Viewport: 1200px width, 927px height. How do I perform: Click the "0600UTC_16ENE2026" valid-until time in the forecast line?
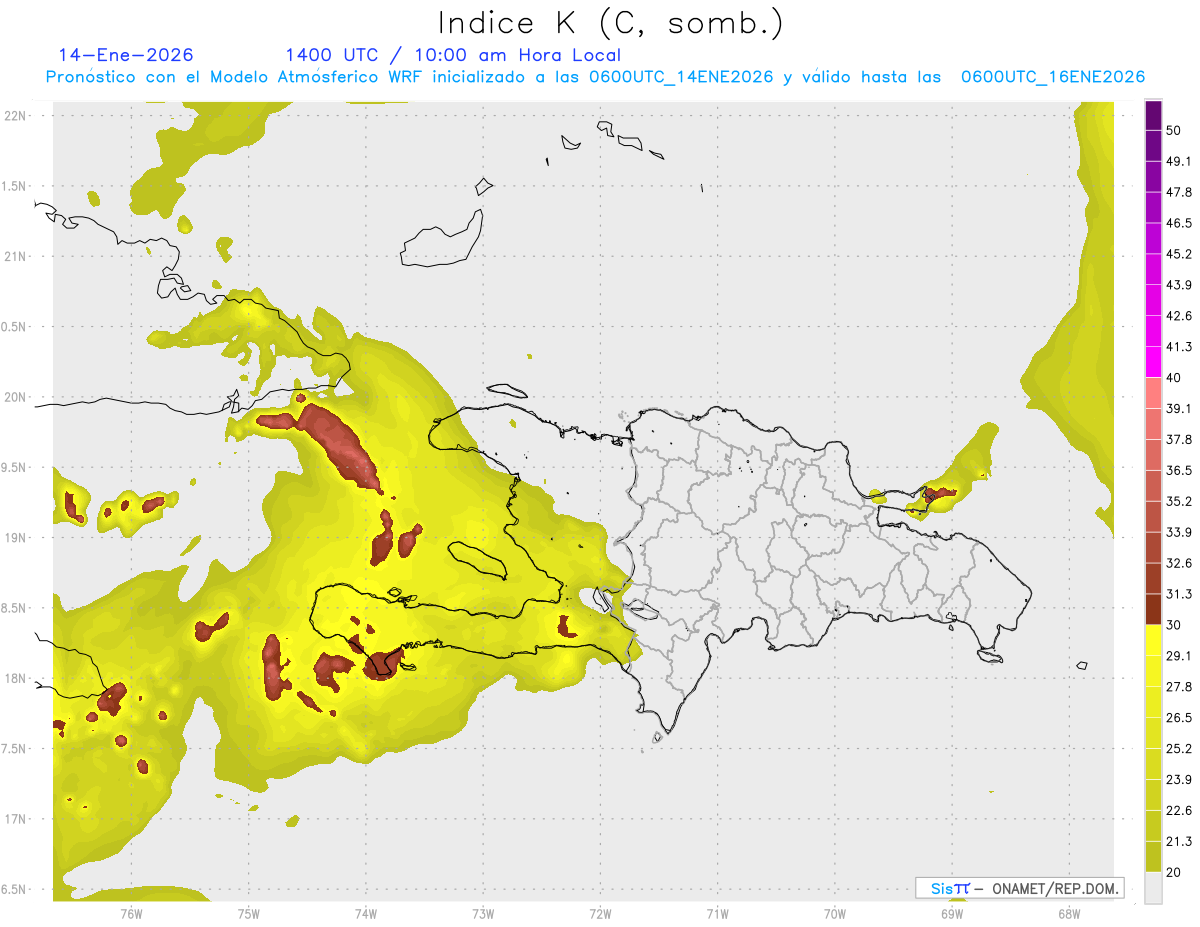1052,77
